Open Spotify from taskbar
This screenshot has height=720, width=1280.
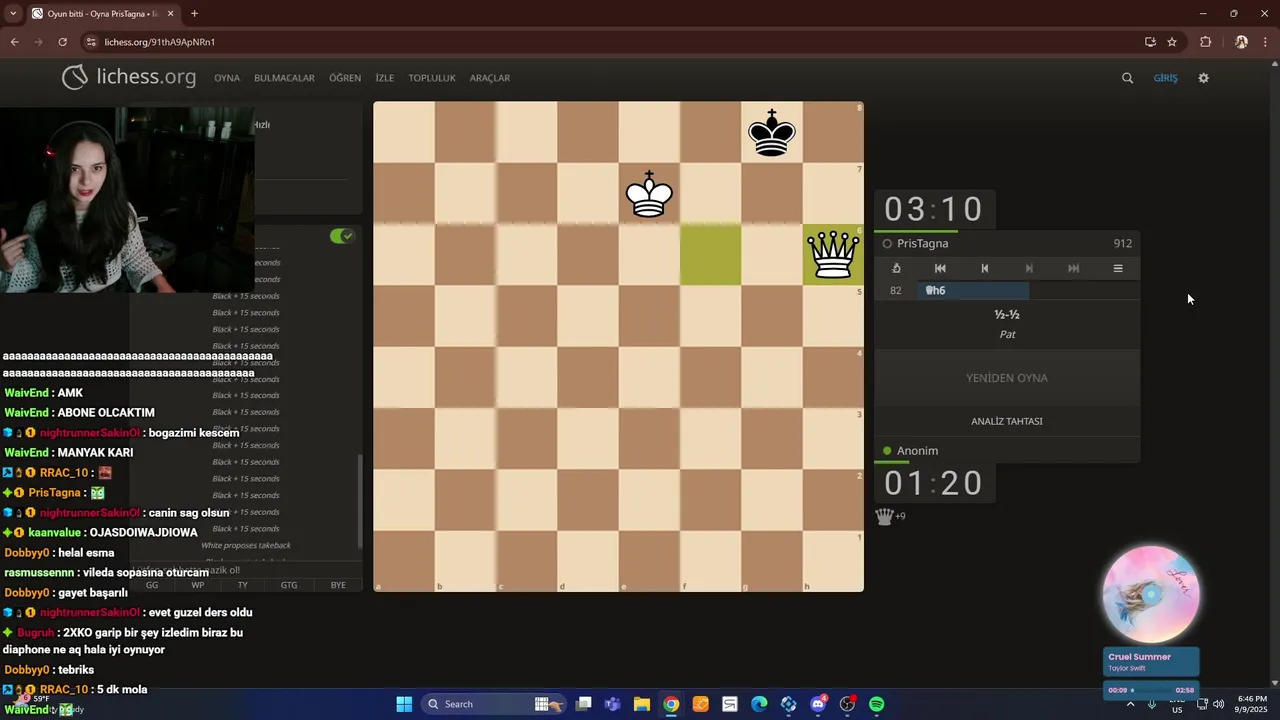click(877, 704)
